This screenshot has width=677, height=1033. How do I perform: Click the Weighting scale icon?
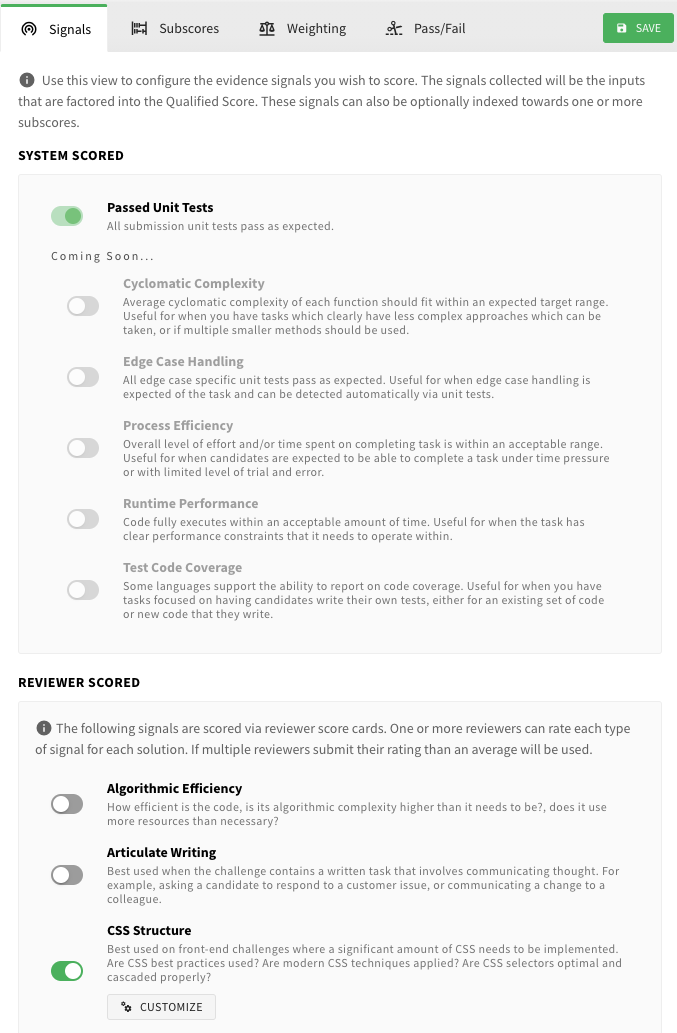(267, 29)
